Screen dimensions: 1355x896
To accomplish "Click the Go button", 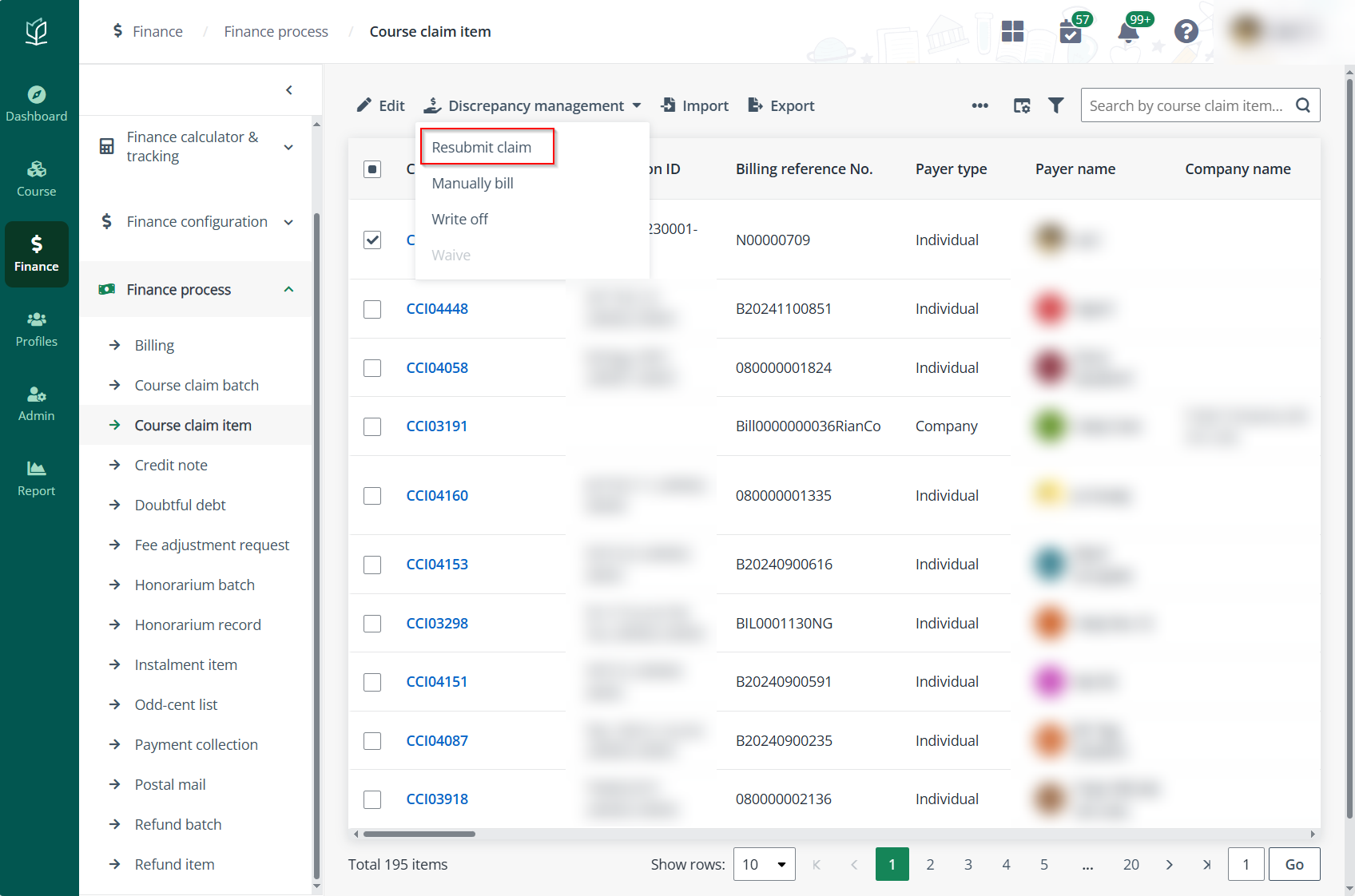I will [x=1294, y=865].
